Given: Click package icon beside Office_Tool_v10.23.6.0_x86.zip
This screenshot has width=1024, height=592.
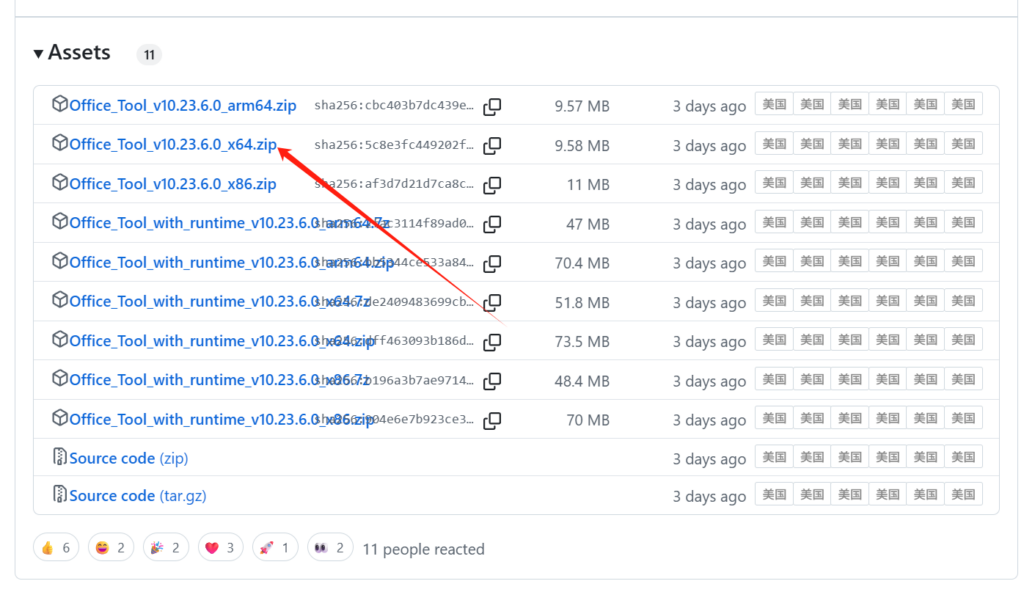Looking at the screenshot, I should coord(59,182).
